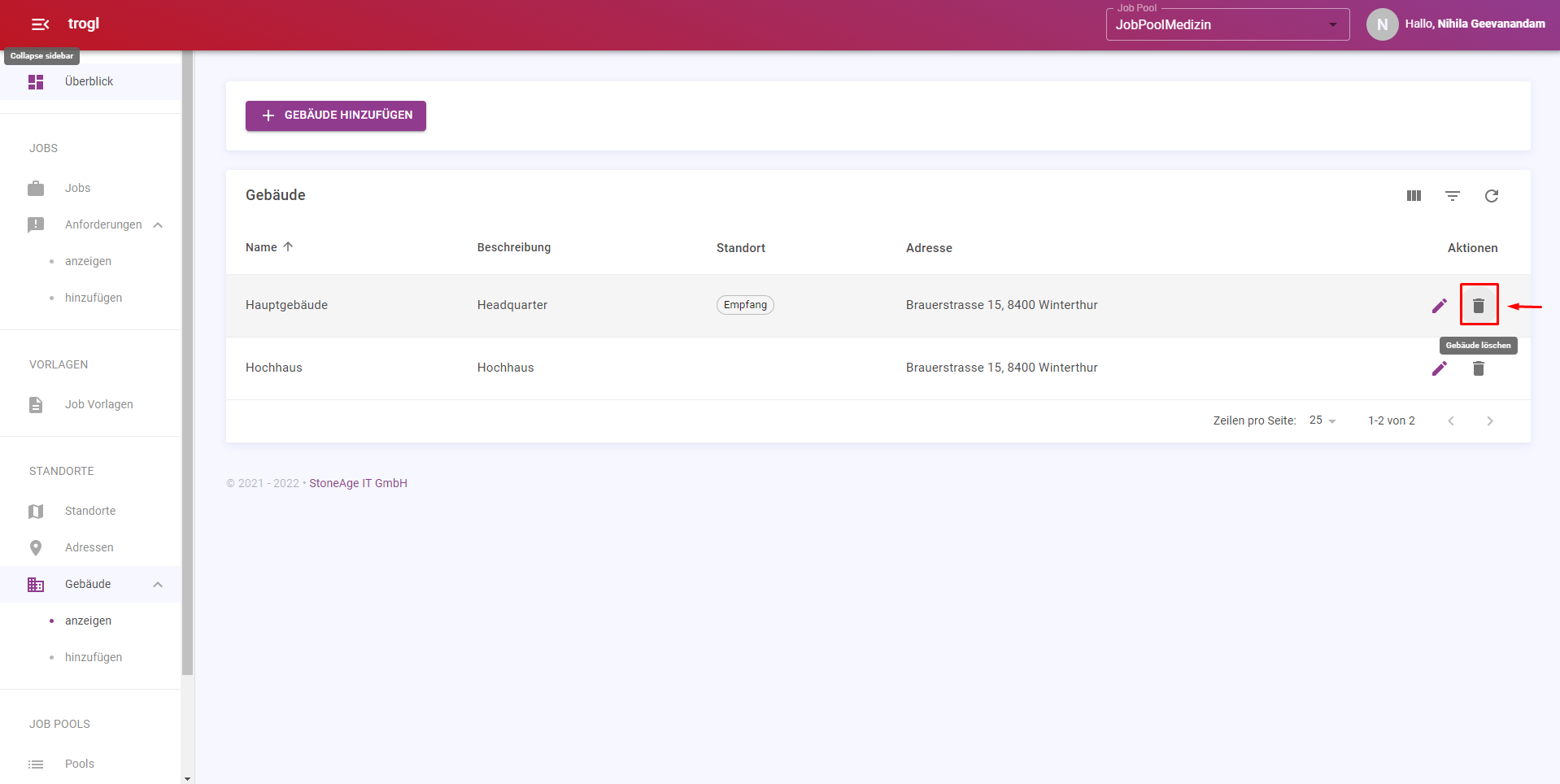The height and width of the screenshot is (784, 1560).
Task: Open the column visibility icon
Action: (x=1414, y=196)
